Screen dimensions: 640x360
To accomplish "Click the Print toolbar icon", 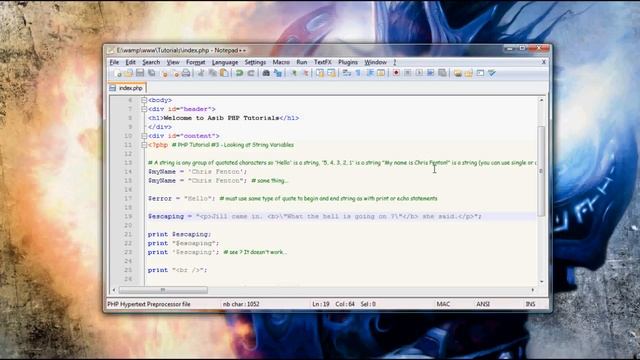I will click(x=186, y=73).
